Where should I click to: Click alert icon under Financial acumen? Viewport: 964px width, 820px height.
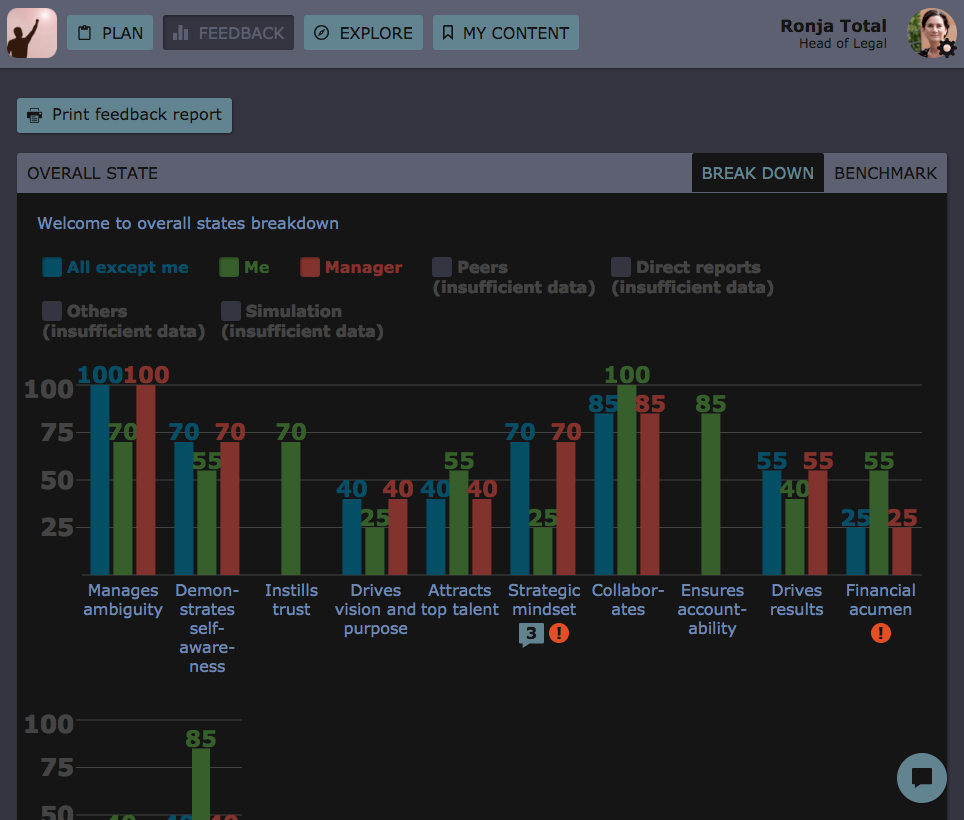tap(881, 633)
